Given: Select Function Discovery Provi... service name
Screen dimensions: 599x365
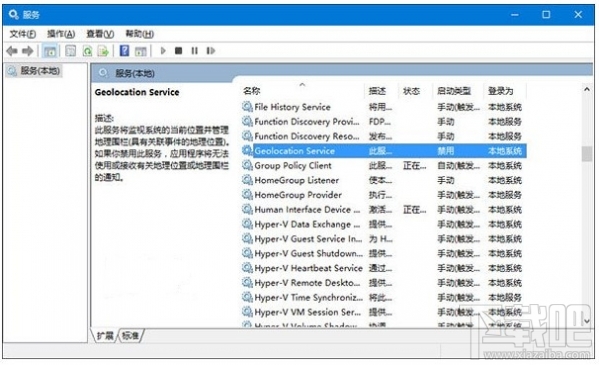Looking at the screenshot, I should click(x=307, y=122).
